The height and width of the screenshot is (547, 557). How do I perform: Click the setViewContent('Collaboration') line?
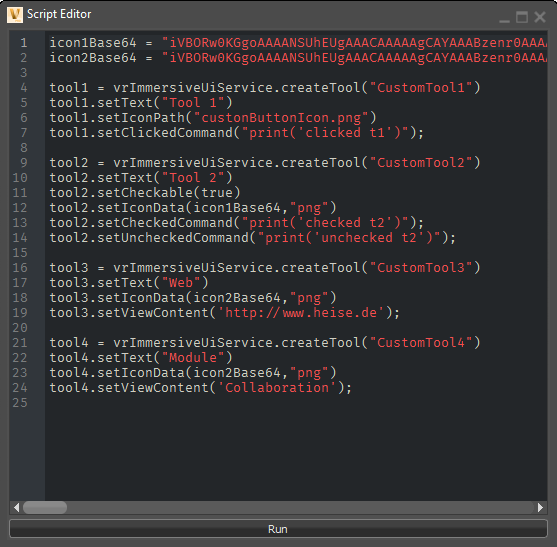200,388
